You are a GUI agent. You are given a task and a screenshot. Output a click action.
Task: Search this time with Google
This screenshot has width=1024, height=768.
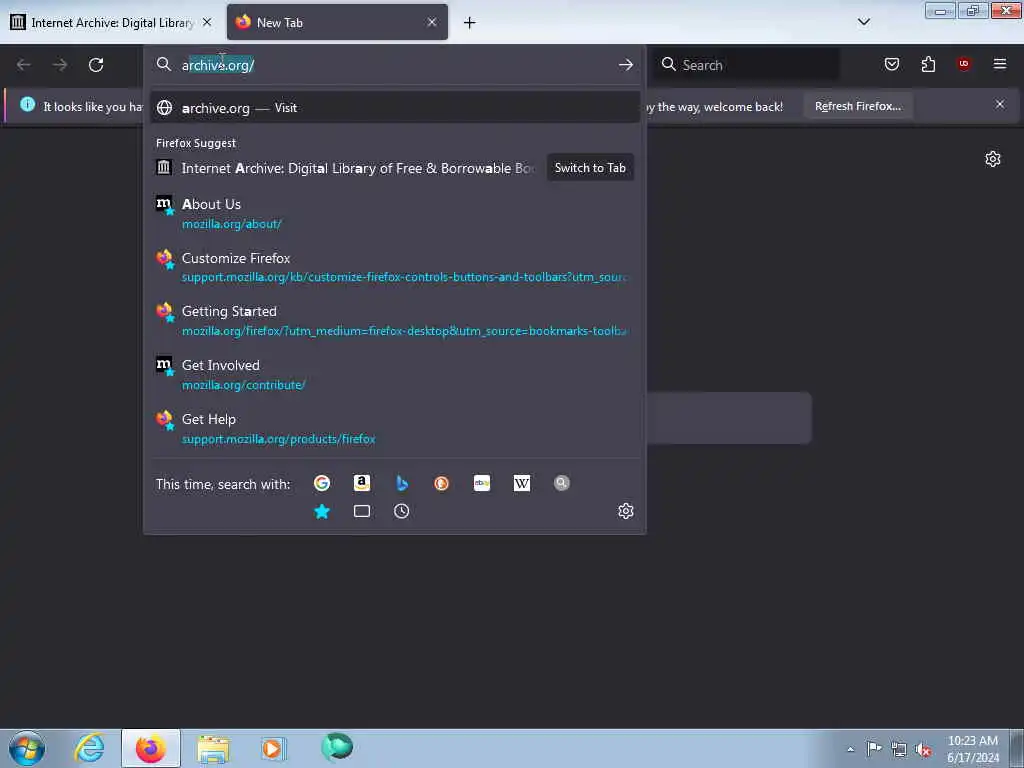tap(322, 483)
